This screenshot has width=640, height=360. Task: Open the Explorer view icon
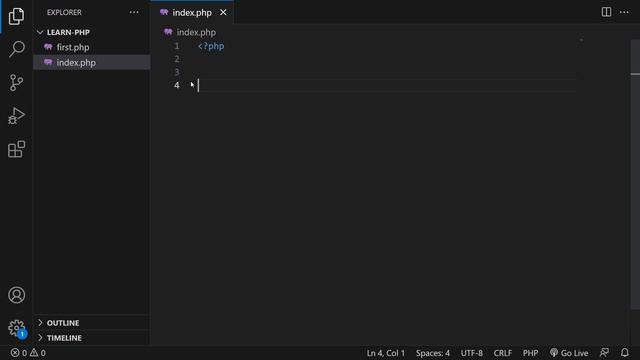pyautogui.click(x=16, y=16)
